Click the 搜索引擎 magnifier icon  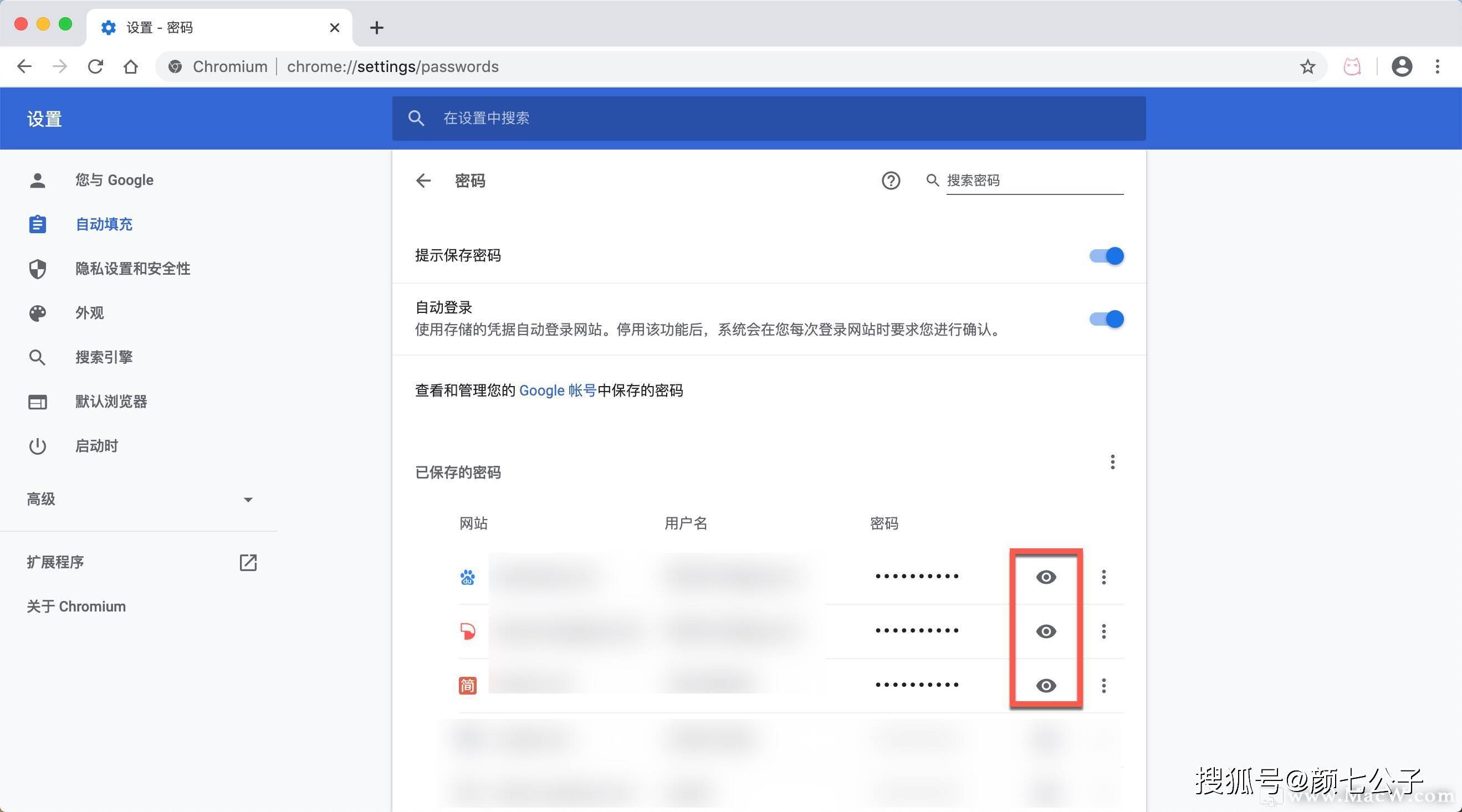[x=38, y=357]
